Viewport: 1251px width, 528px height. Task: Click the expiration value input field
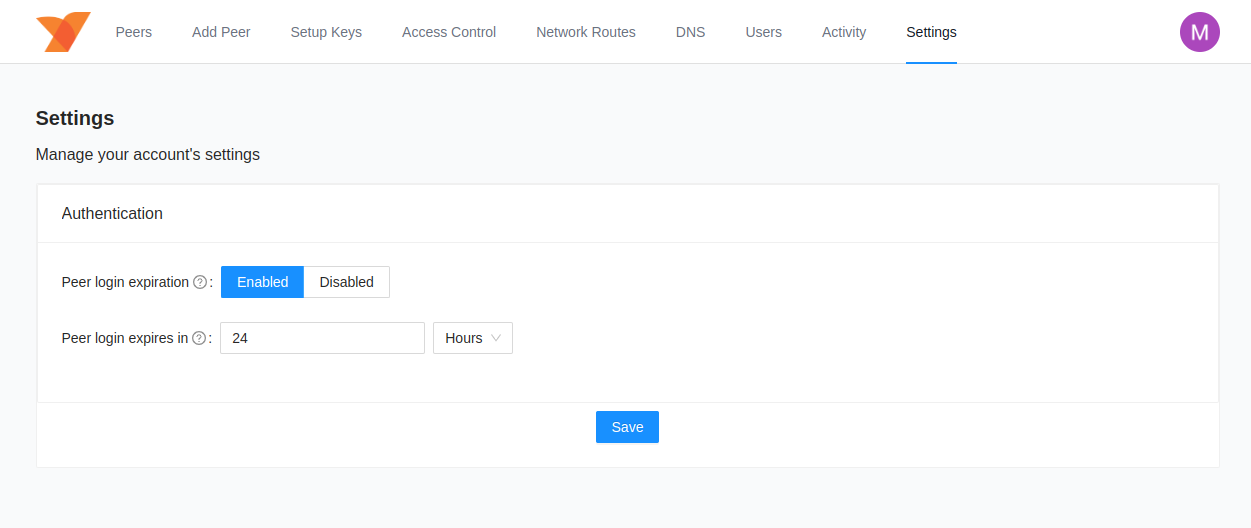tap(322, 338)
